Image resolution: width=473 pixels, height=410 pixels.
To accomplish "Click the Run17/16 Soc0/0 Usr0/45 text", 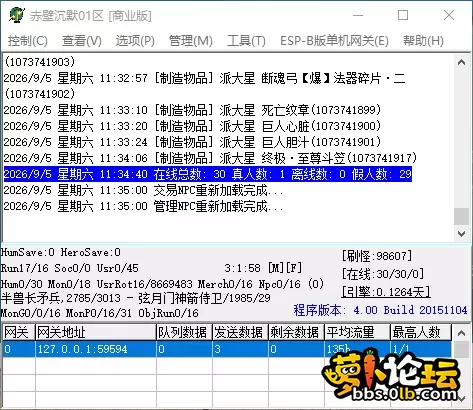I will (69, 268).
